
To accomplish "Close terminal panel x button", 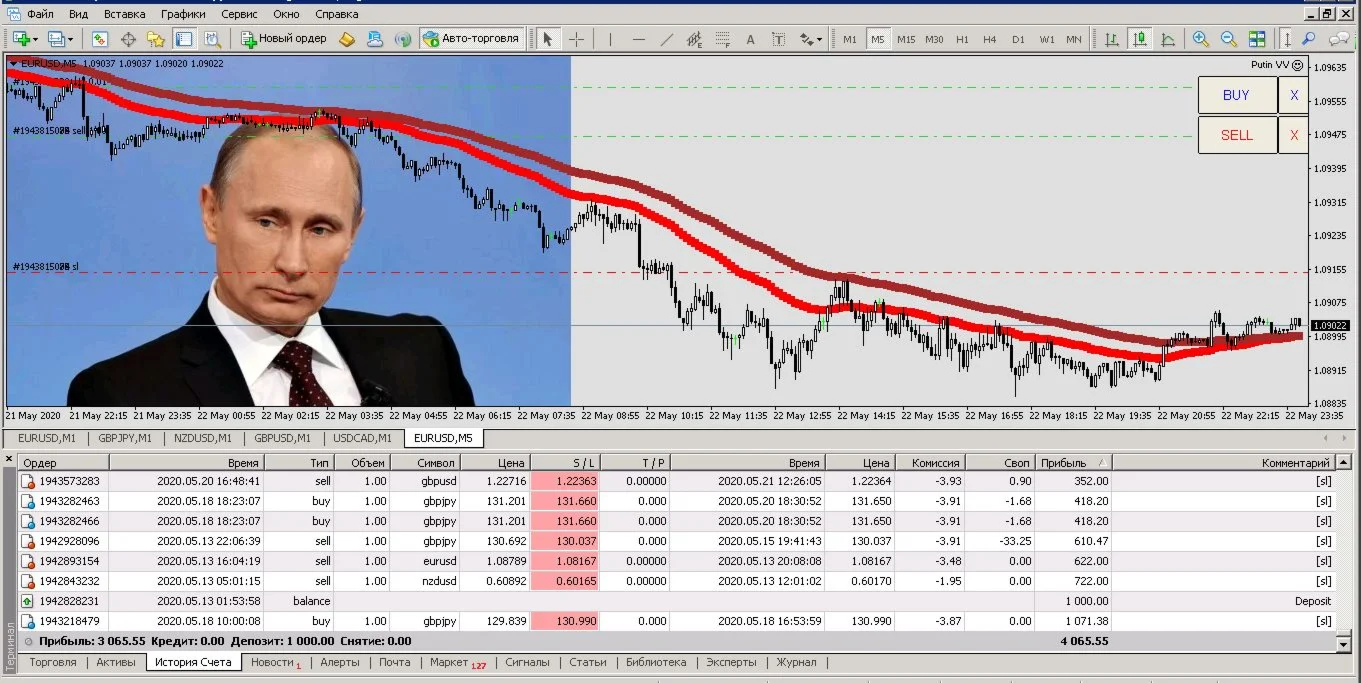I will 9,460.
